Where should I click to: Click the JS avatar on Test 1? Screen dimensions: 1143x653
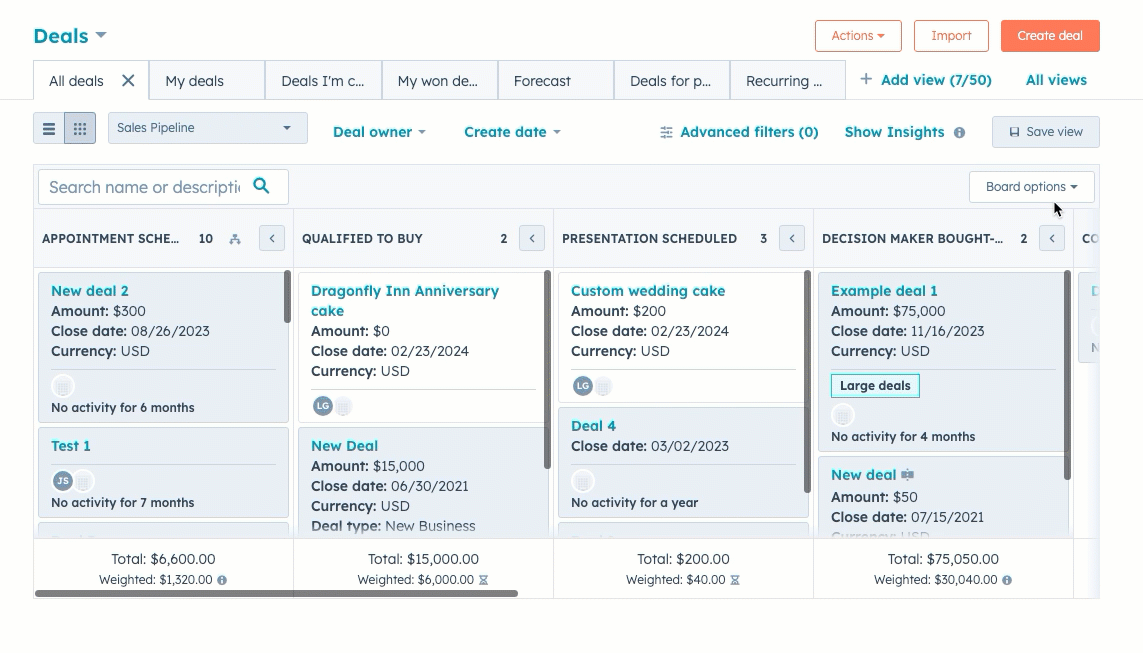(62, 481)
